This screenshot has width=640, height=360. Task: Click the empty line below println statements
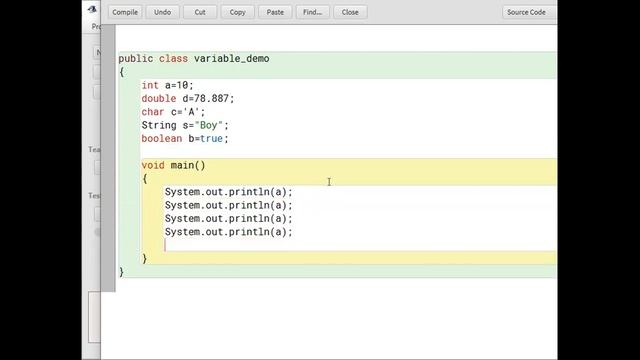point(359,245)
